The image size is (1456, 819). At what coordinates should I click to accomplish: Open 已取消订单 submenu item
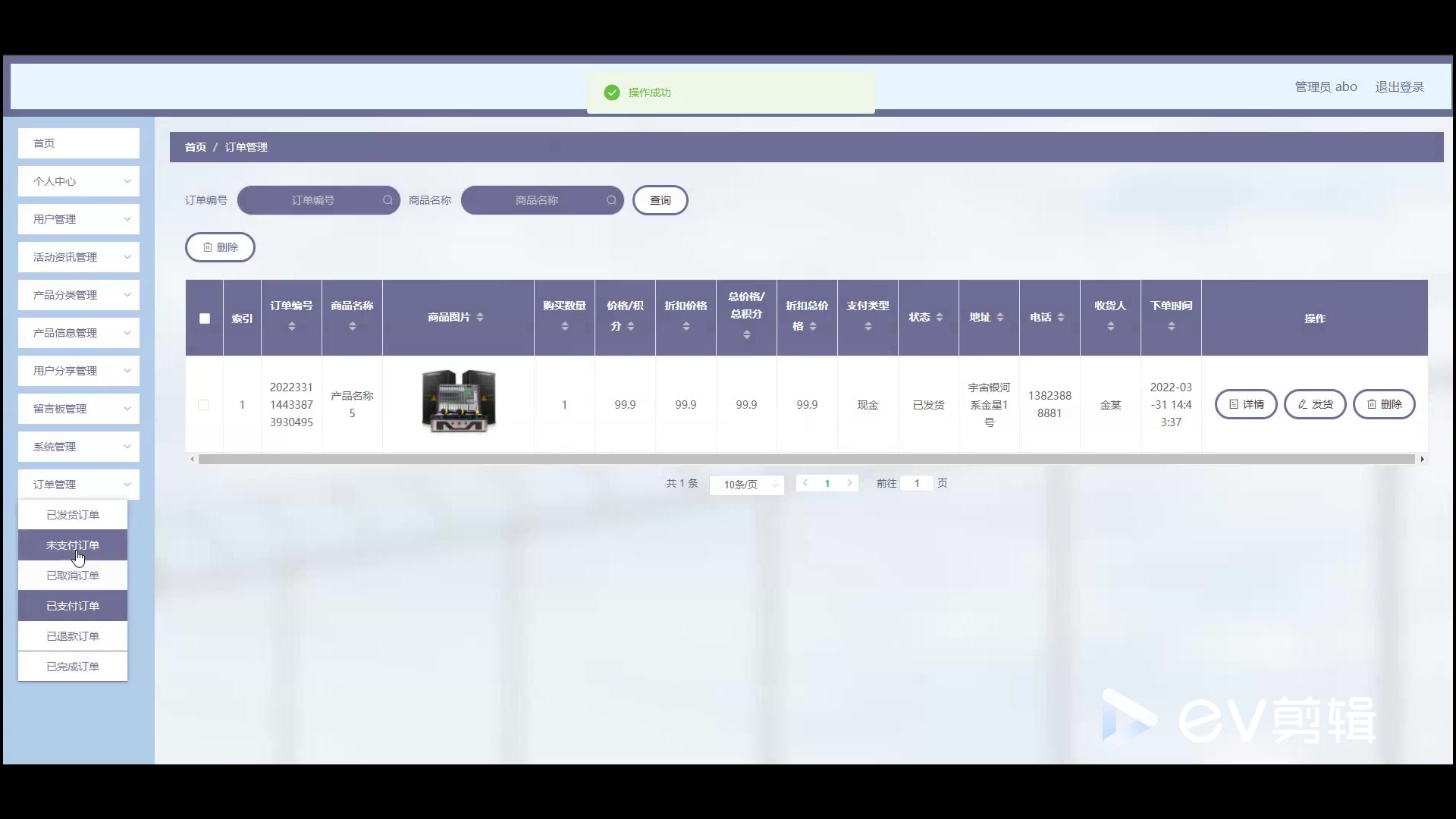point(73,576)
